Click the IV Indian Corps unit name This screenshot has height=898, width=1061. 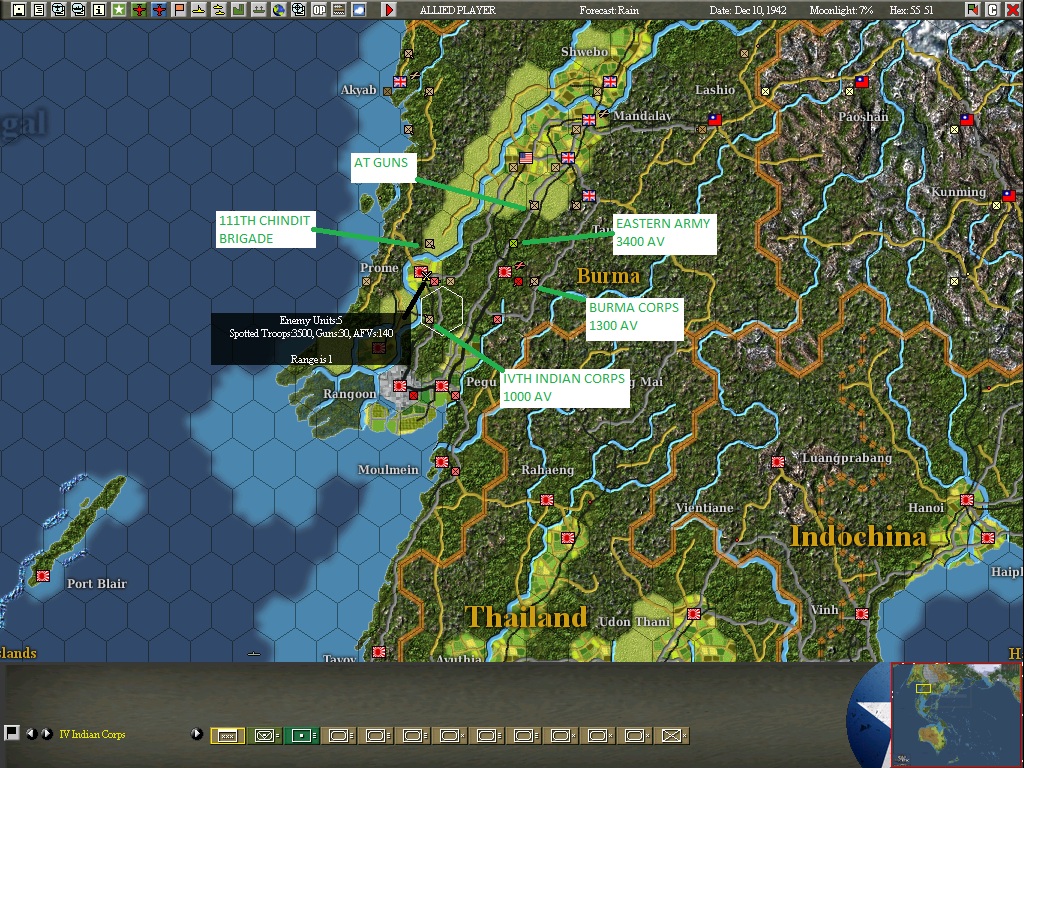(x=92, y=734)
